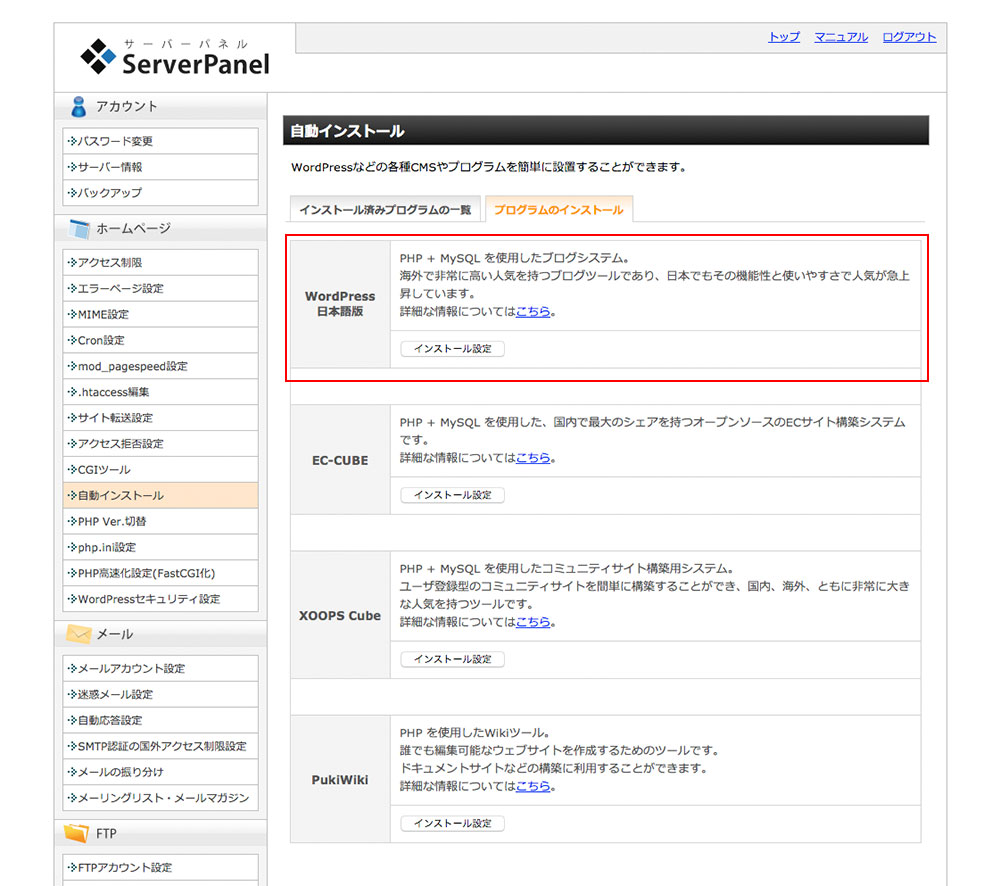The image size is (1000, 886).
Task: Click インストール設定 button for WordPress日本語版
Action: pos(452,349)
